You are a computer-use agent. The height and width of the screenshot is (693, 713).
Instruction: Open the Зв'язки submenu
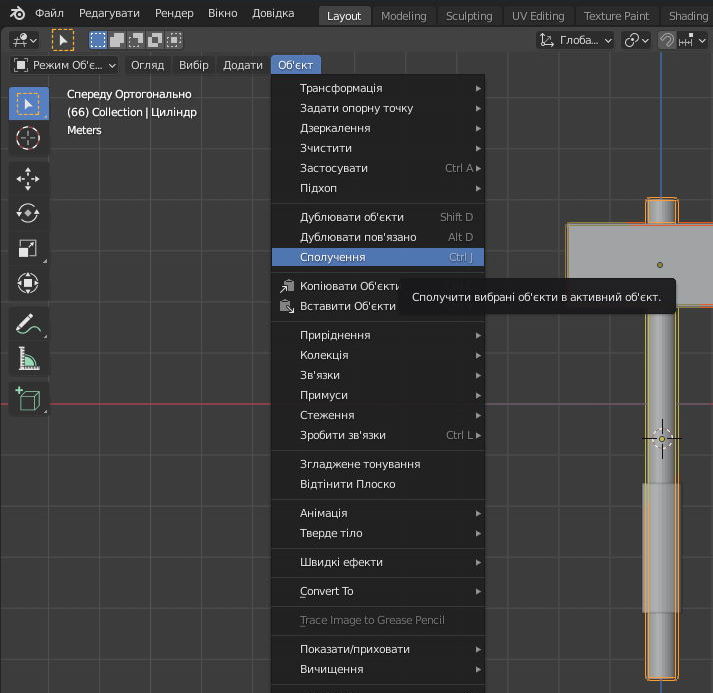(x=378, y=375)
